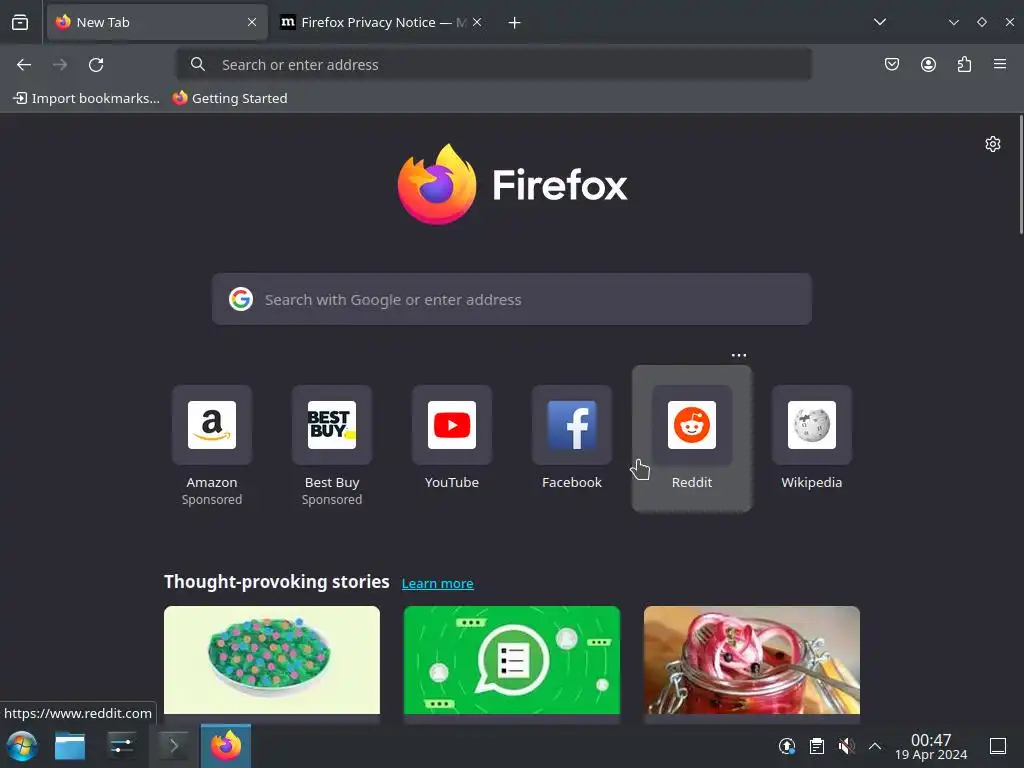
Task: Open the list all tabs dropdown
Action: (880, 22)
